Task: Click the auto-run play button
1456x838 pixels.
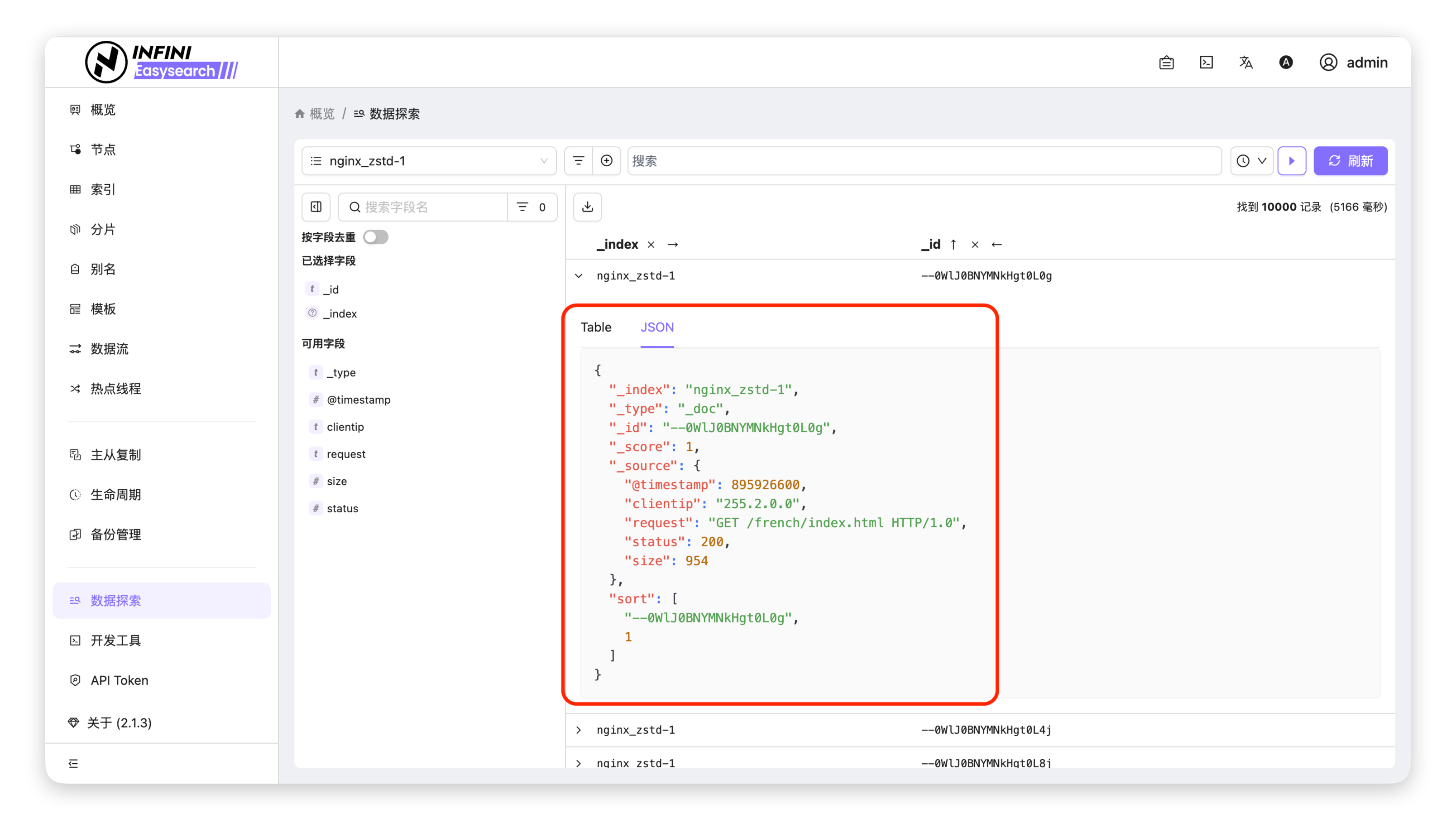Action: [1292, 160]
